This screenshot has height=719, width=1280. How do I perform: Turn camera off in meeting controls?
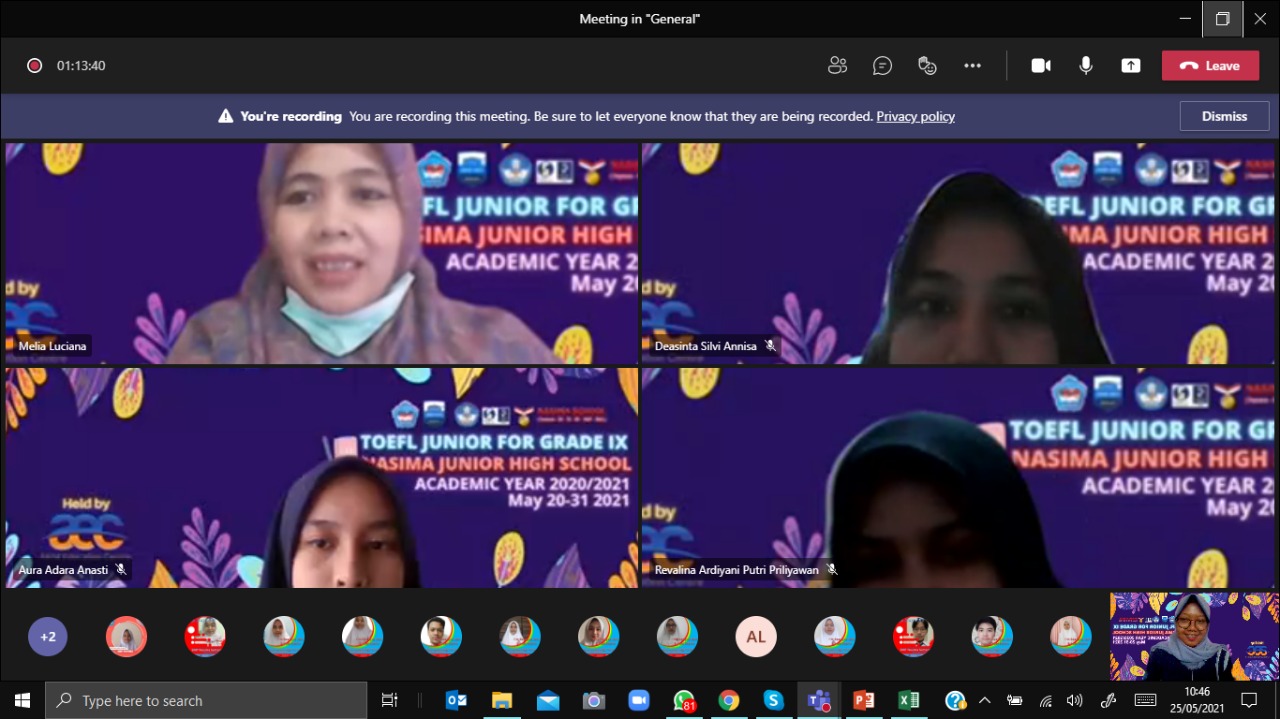(1041, 66)
